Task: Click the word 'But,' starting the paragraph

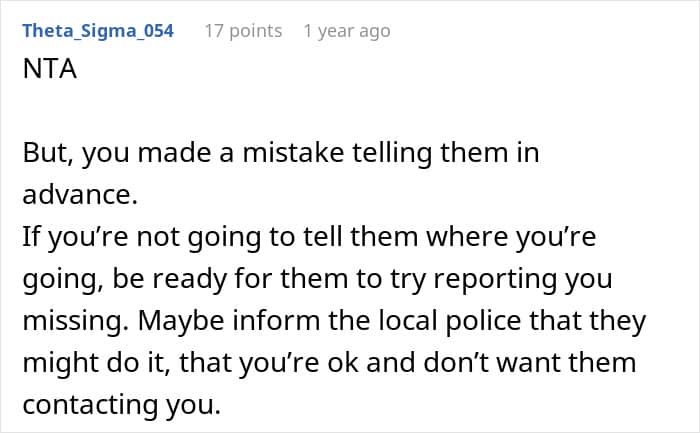Action: (46, 154)
